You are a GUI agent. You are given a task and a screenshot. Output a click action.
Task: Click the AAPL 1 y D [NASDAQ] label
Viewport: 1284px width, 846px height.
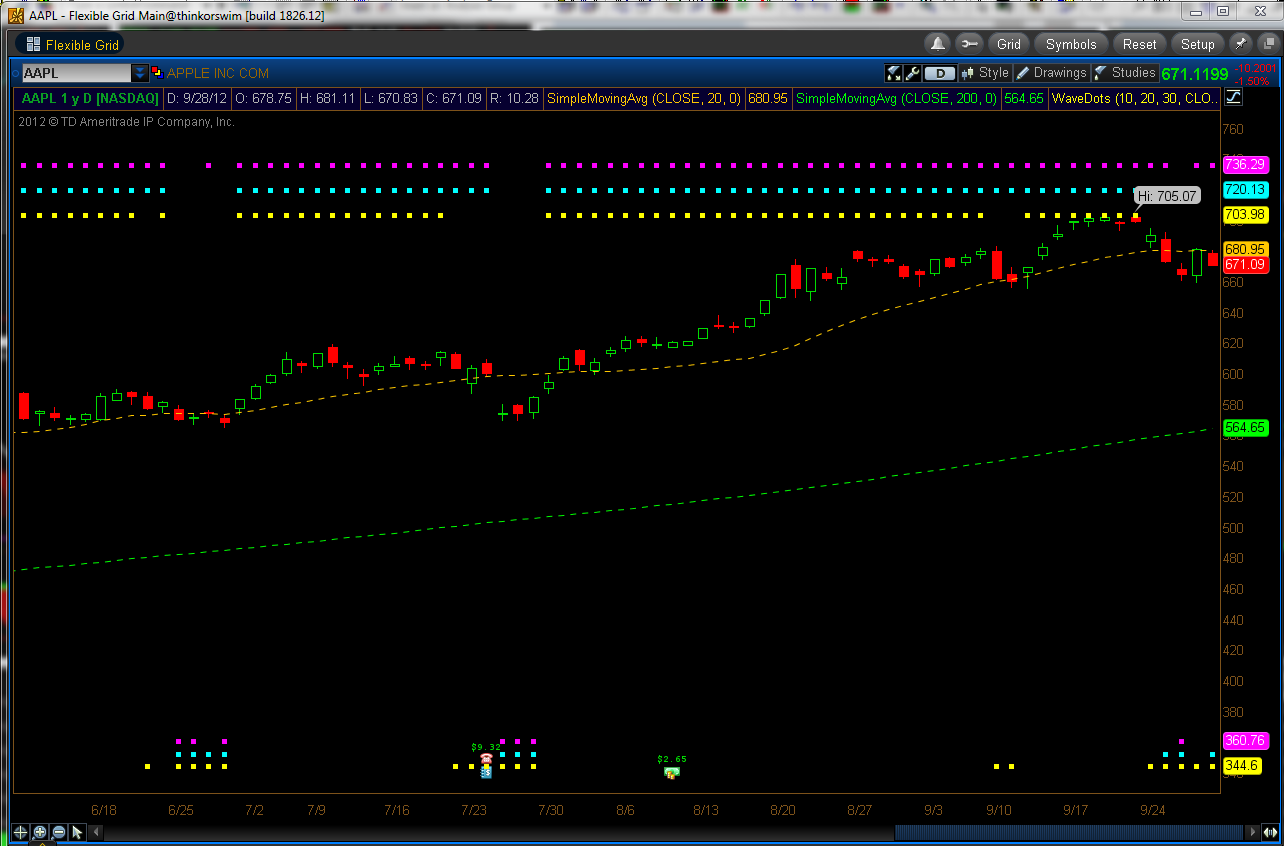[x=90, y=98]
